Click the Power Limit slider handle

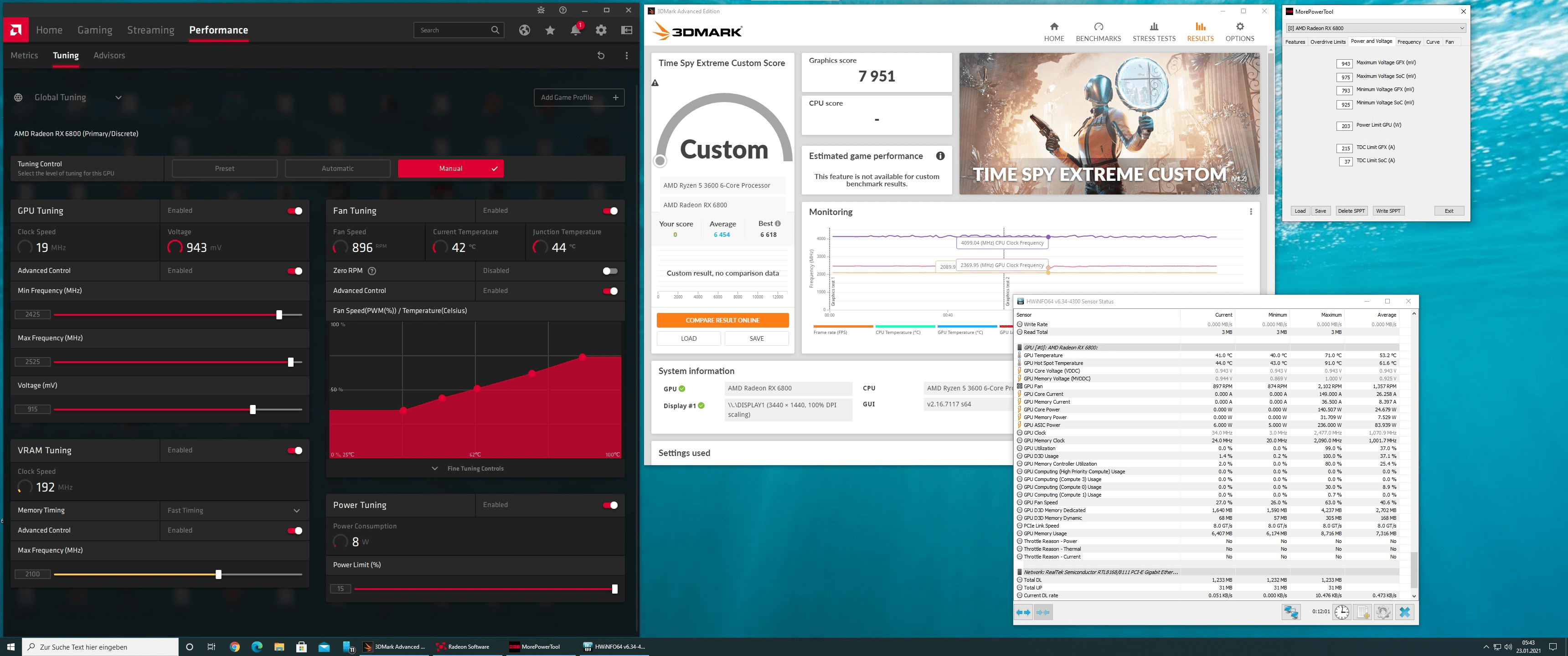(x=615, y=589)
